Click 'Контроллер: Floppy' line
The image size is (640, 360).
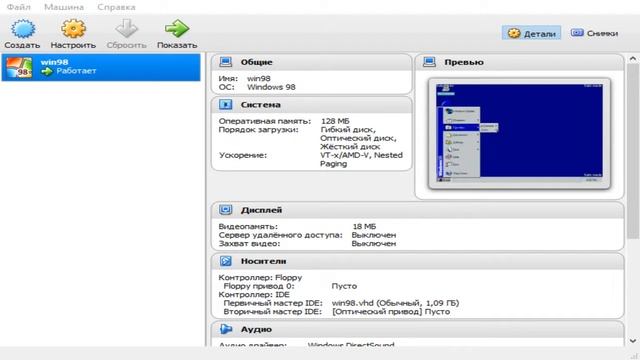pos(260,277)
